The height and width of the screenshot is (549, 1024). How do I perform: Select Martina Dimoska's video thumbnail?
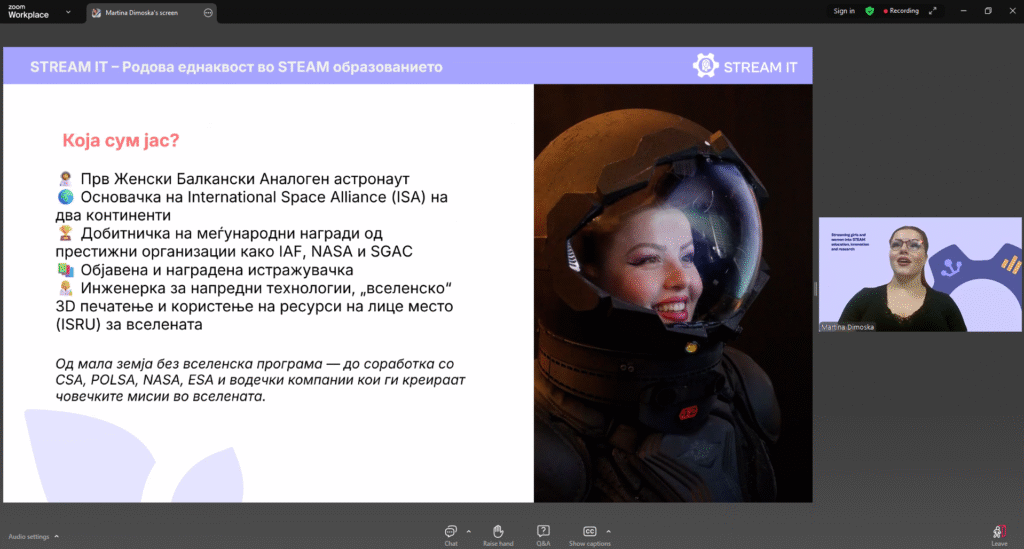coord(920,274)
